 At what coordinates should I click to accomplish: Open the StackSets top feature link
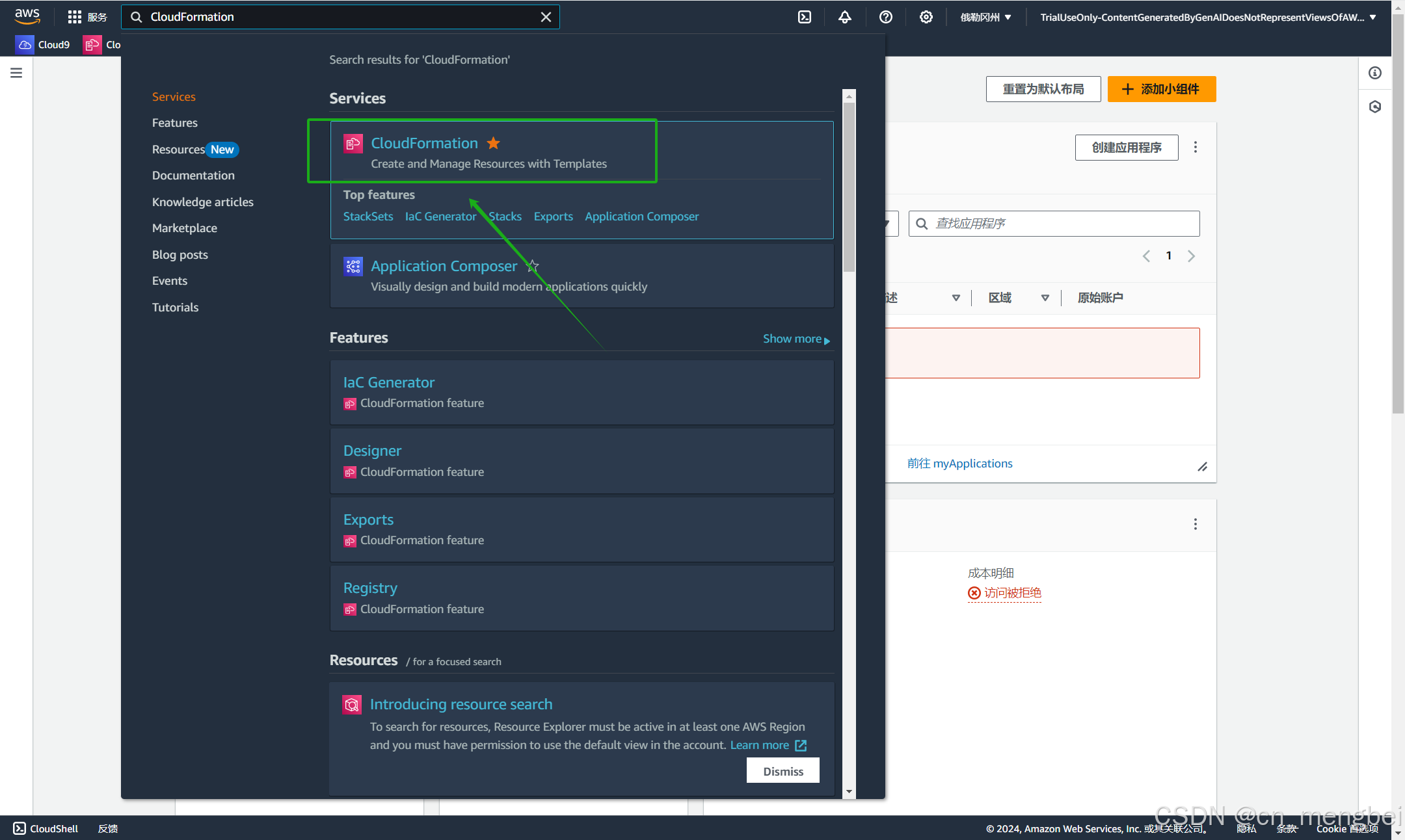(368, 217)
